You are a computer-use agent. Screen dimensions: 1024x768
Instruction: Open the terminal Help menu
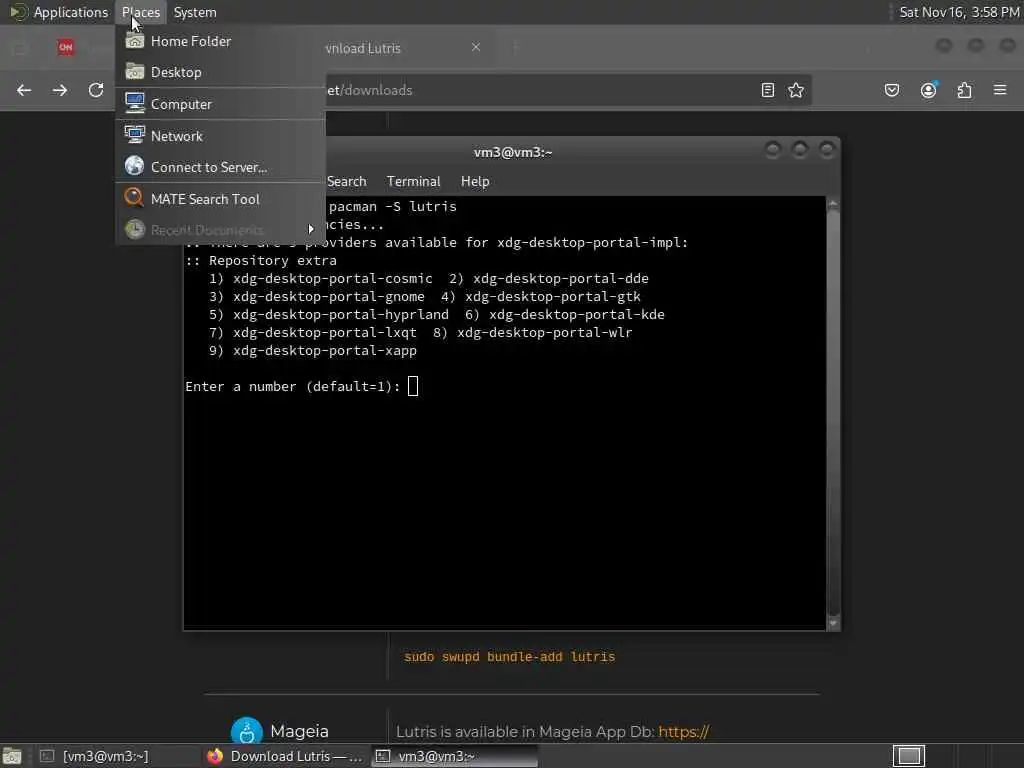tap(475, 182)
